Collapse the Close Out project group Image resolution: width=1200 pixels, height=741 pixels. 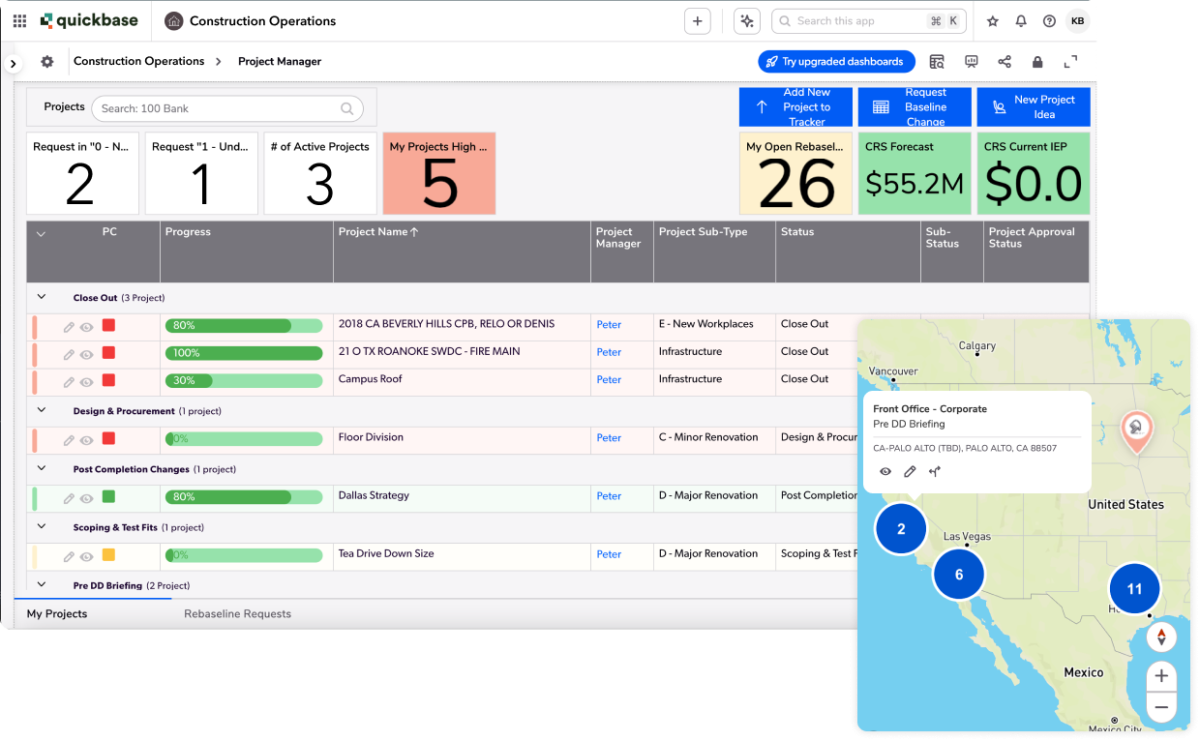(x=41, y=297)
